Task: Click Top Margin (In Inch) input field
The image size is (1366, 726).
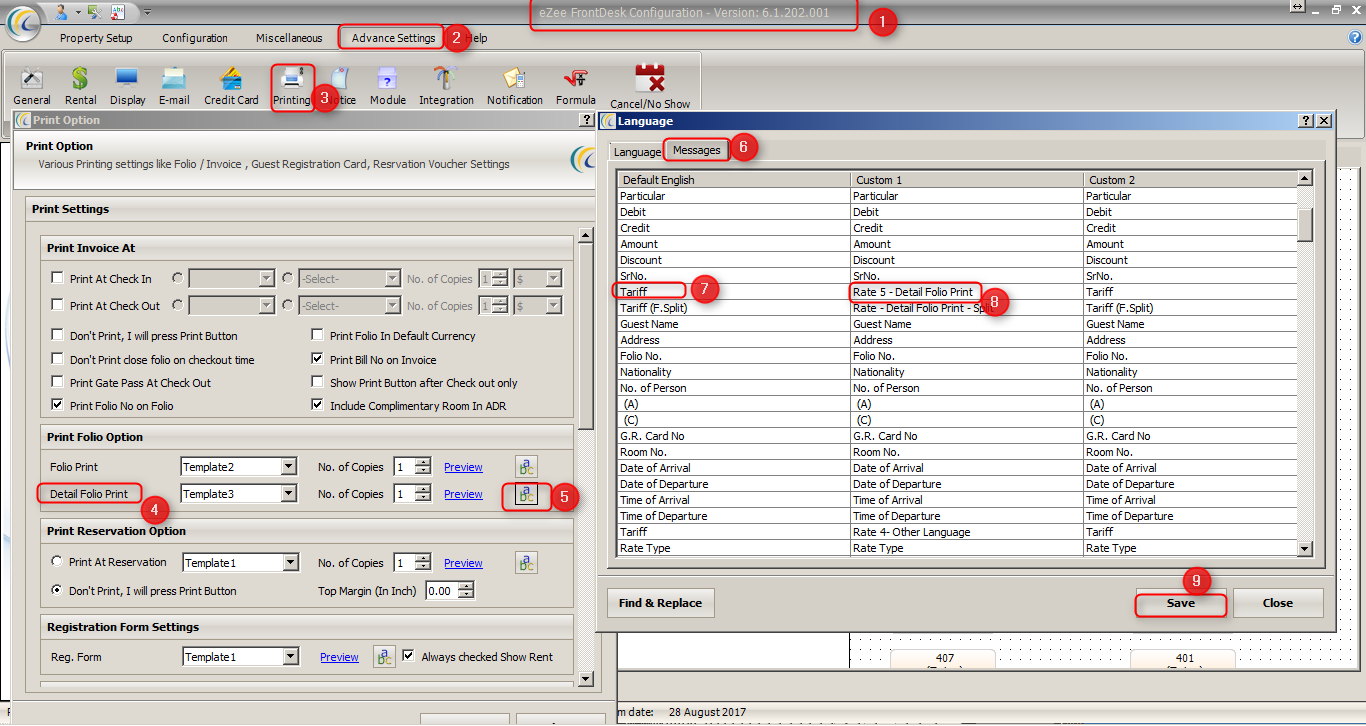Action: (x=441, y=591)
